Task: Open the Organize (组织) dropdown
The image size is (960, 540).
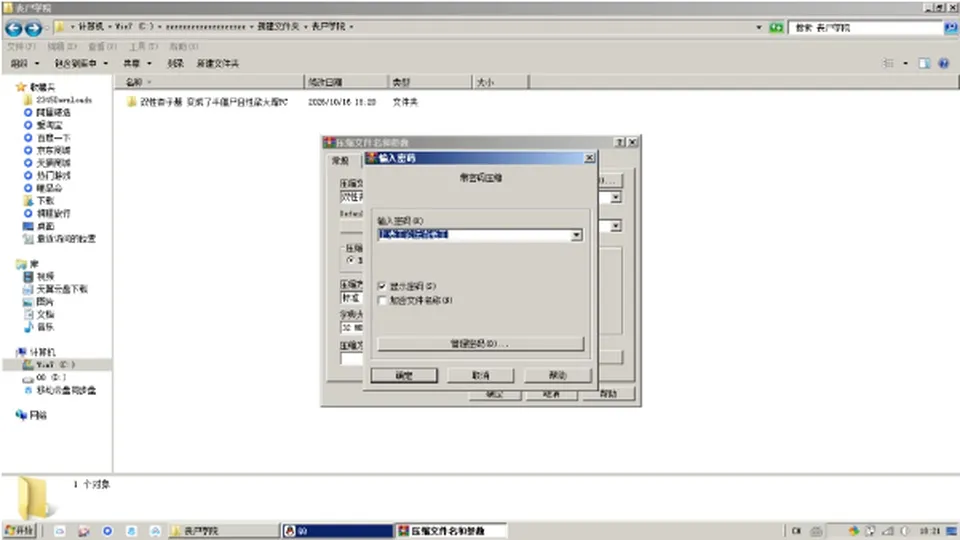Action: [24, 63]
